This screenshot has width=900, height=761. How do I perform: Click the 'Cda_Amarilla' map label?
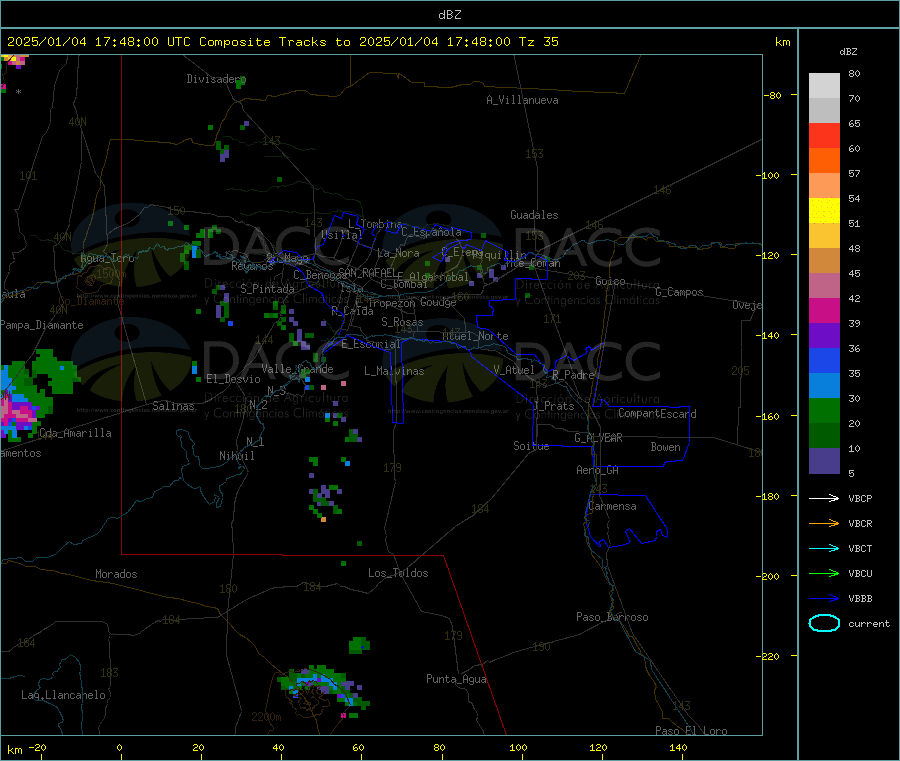click(75, 433)
